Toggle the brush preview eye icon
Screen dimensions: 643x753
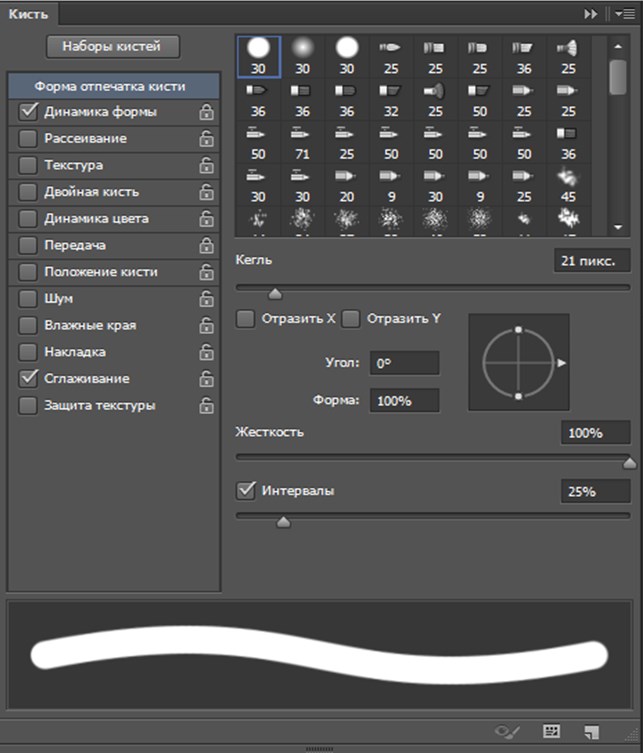click(507, 731)
